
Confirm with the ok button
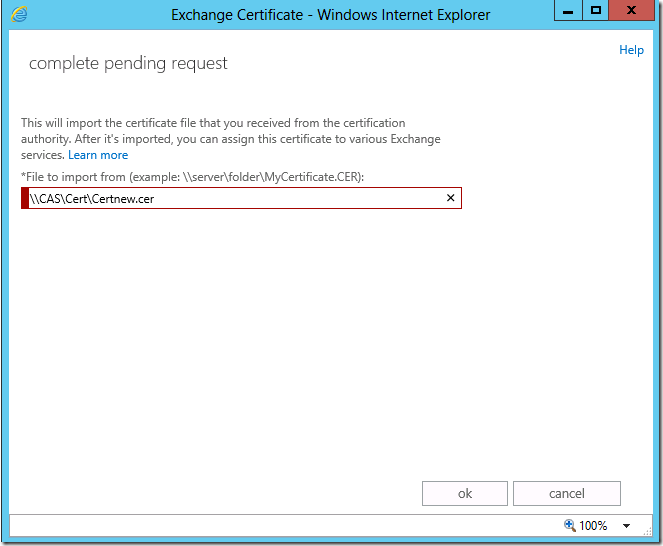pyautogui.click(x=465, y=493)
